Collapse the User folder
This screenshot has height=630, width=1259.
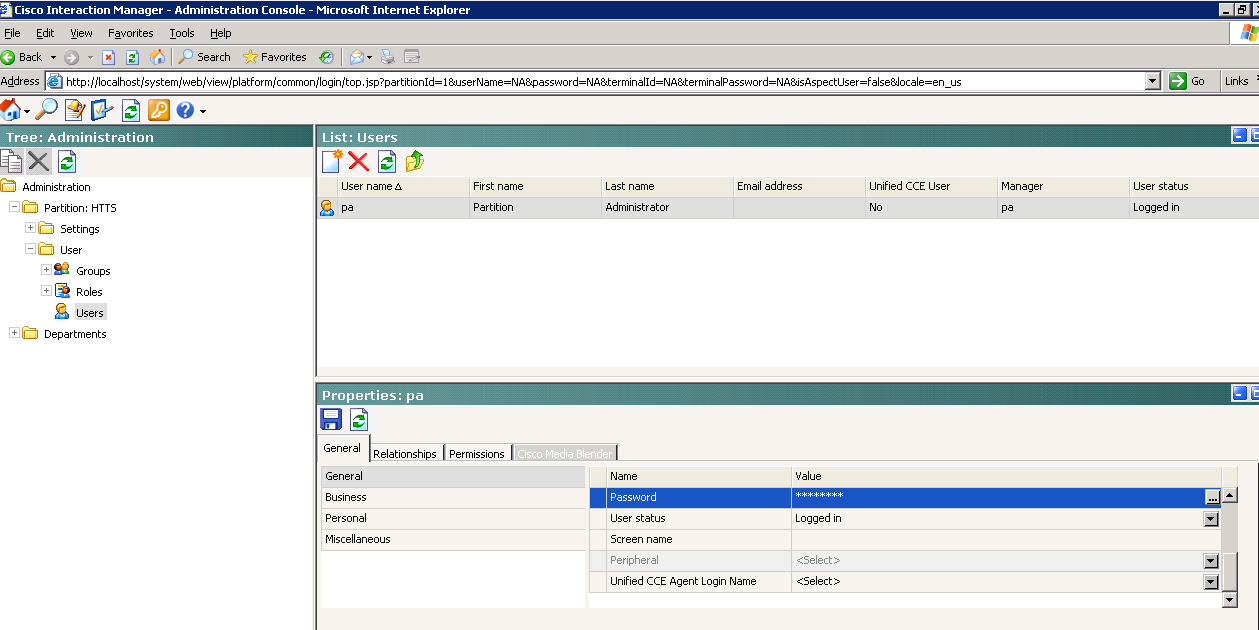click(x=30, y=250)
